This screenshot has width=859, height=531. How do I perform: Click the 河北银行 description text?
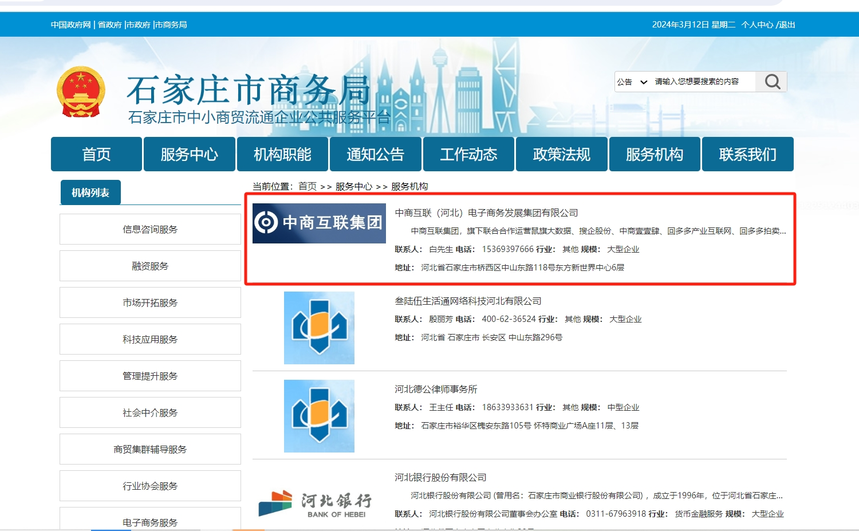(597, 495)
